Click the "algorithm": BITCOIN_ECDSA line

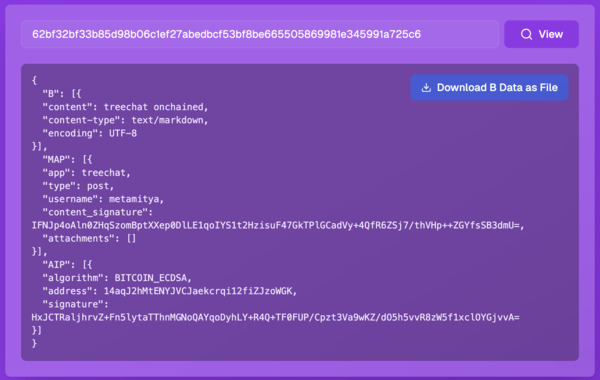tap(117, 278)
